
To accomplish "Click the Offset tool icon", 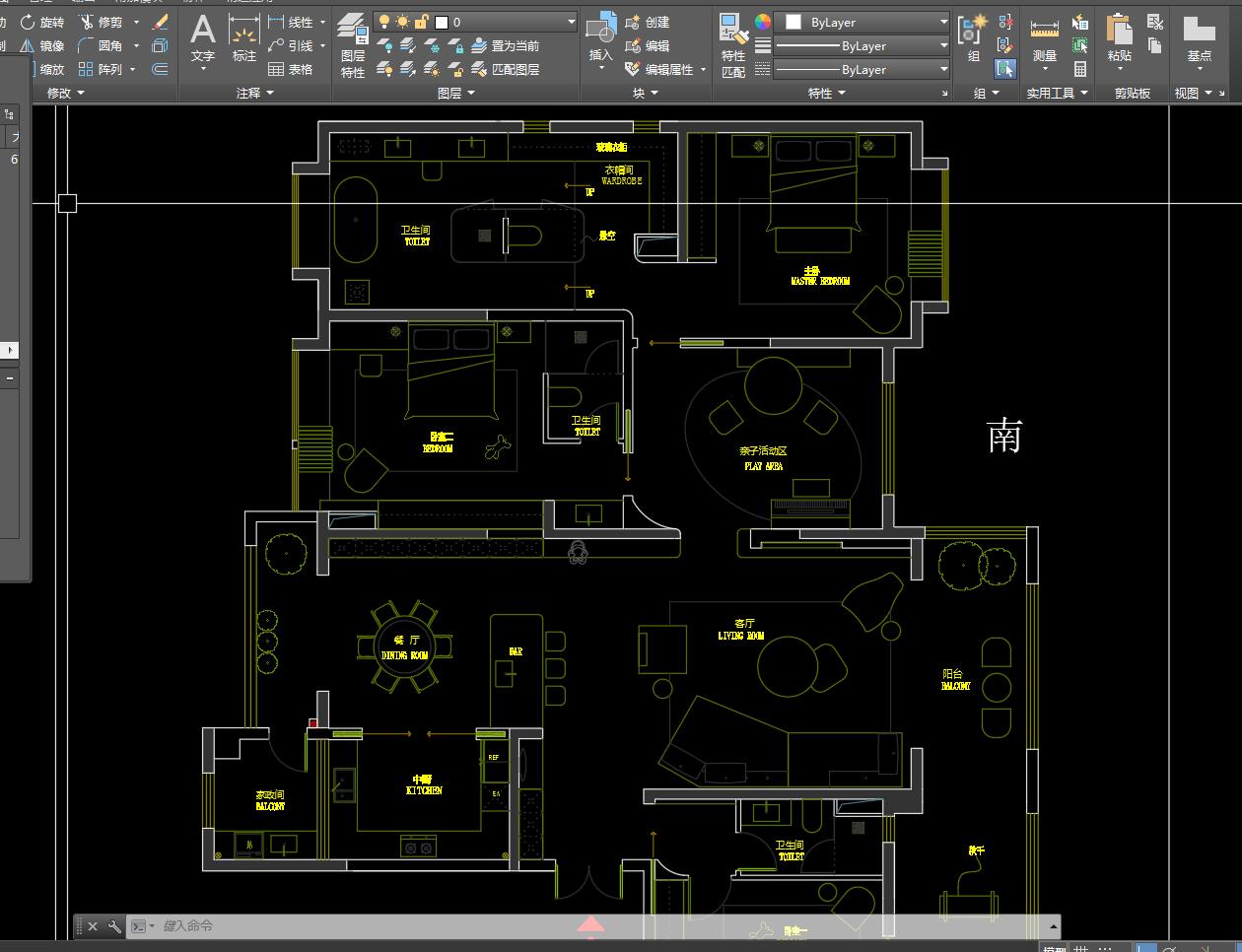I will tap(160, 69).
